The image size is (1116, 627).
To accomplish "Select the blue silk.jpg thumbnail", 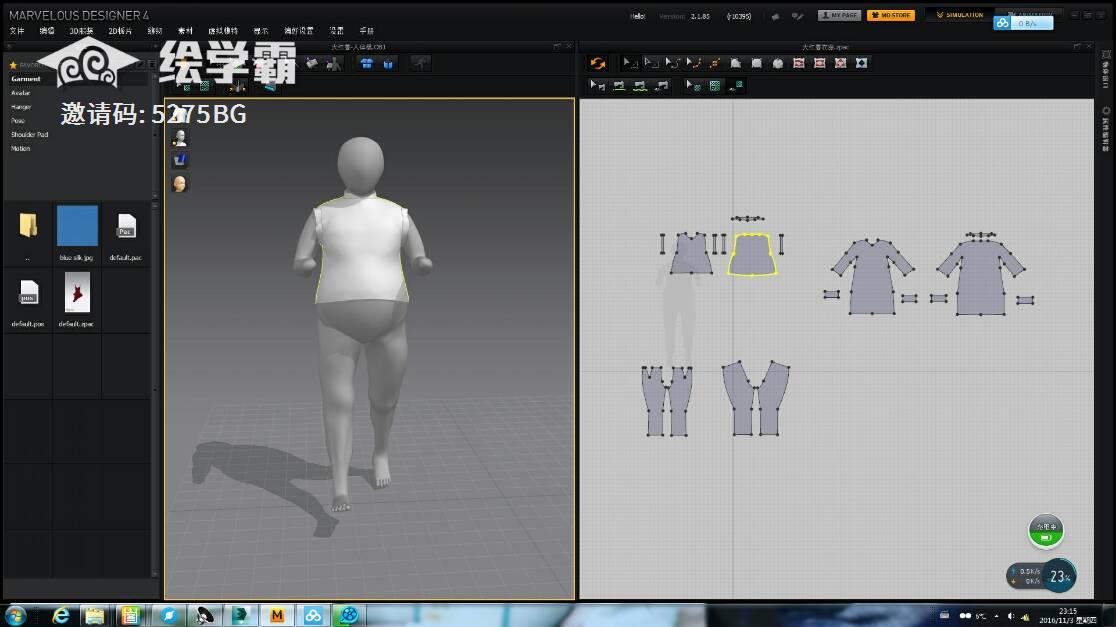I will (77, 226).
